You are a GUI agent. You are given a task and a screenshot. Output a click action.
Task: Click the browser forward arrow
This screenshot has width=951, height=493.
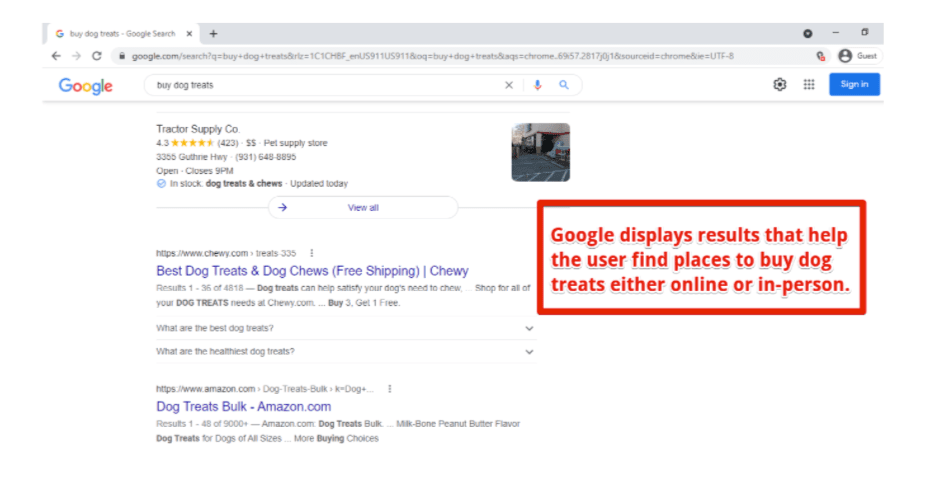[x=76, y=56]
